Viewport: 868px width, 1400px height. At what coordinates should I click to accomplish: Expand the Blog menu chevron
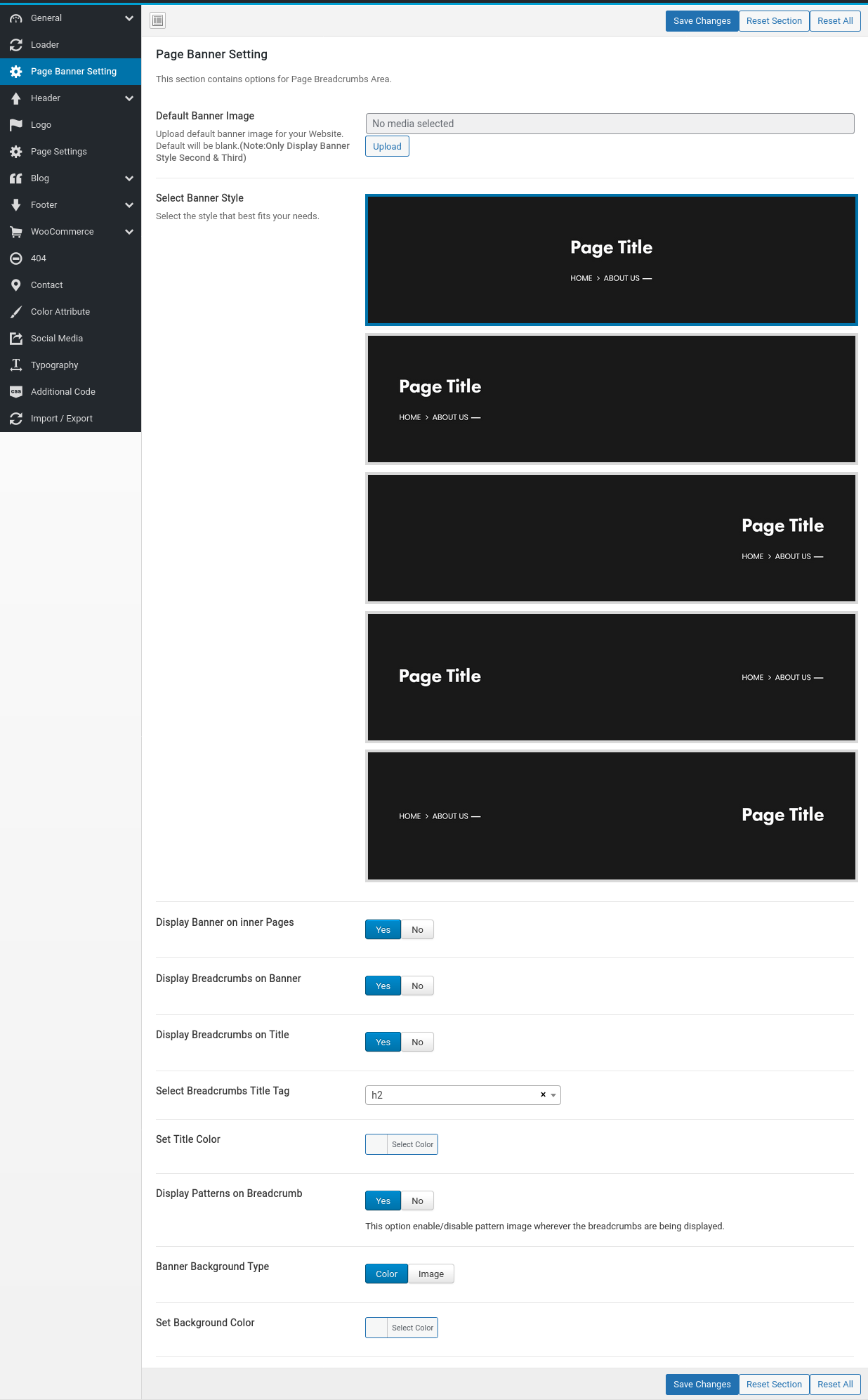(129, 178)
